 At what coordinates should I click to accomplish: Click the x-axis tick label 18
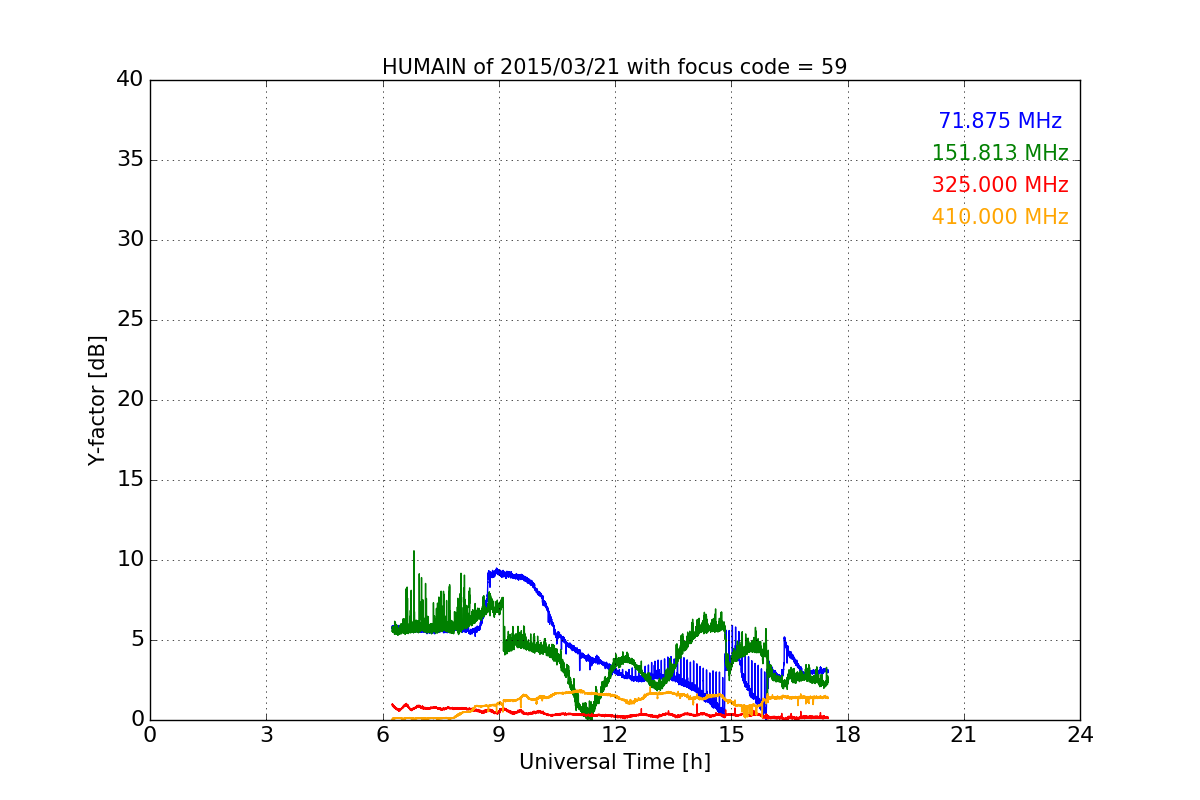click(x=847, y=734)
